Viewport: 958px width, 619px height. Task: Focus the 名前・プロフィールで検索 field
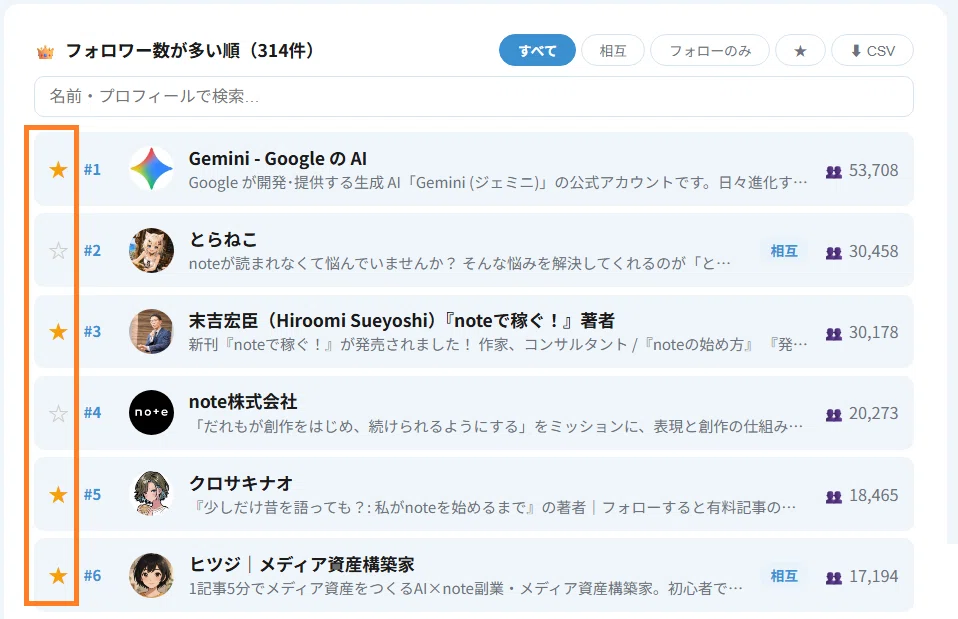pyautogui.click(x=474, y=97)
